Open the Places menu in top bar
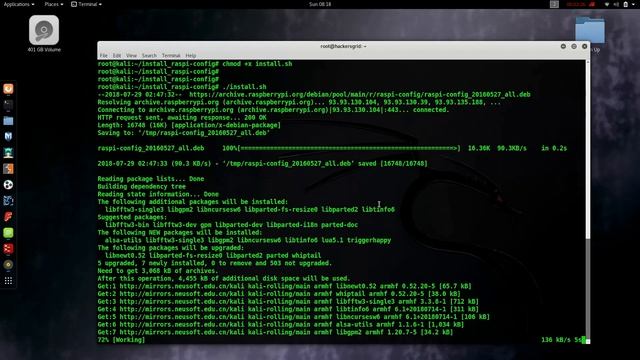Screen dimensions: 640x360 click(54, 4)
